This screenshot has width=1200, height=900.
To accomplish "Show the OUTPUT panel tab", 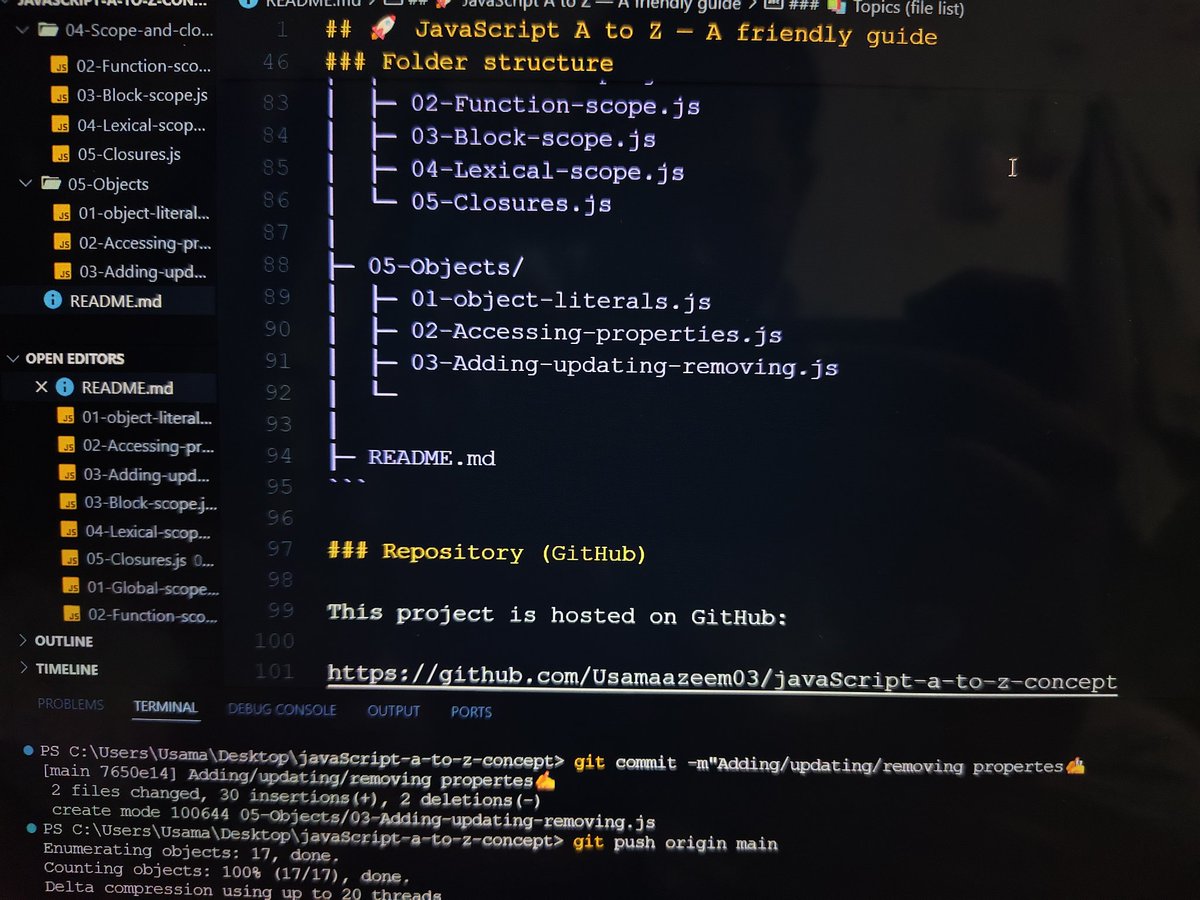I will click(393, 711).
